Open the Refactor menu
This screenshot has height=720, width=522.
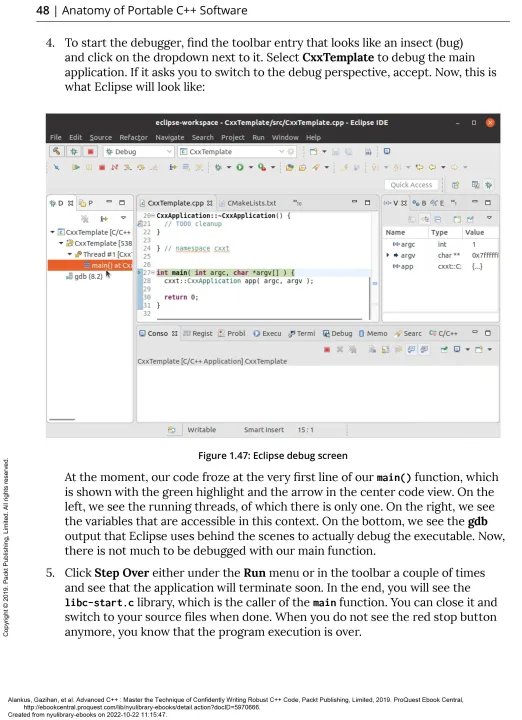tap(134, 137)
